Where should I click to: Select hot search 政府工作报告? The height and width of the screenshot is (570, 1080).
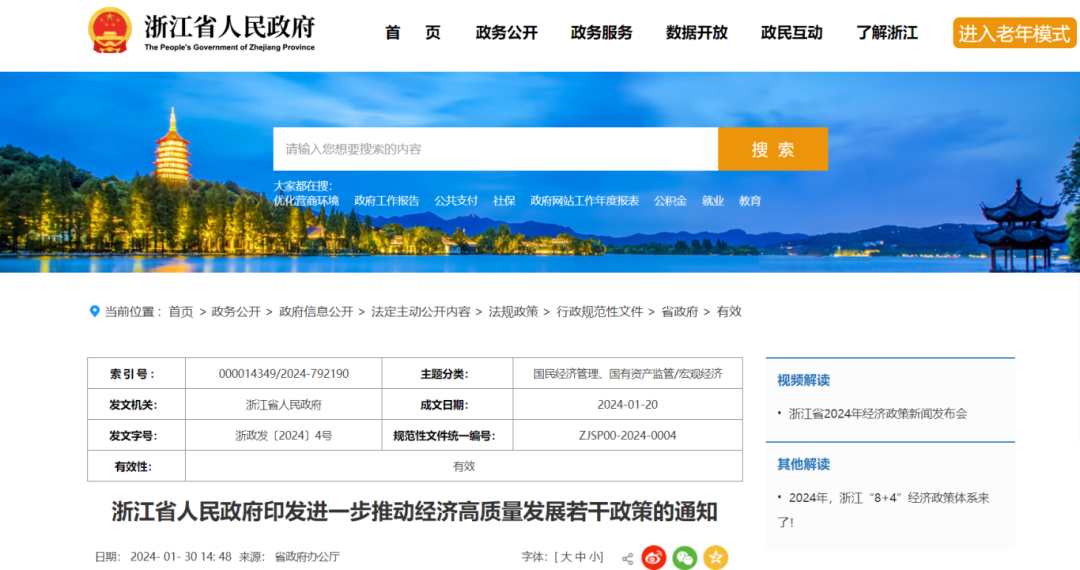pyautogui.click(x=386, y=200)
